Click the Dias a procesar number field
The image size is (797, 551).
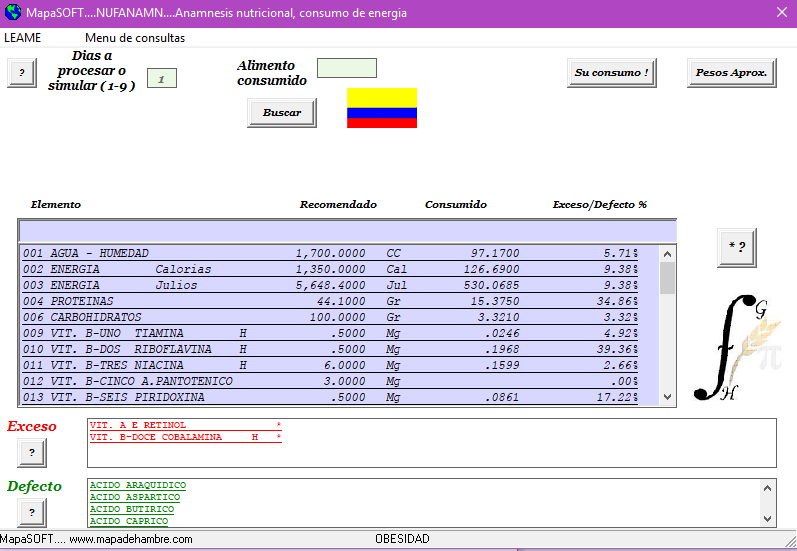coord(161,78)
